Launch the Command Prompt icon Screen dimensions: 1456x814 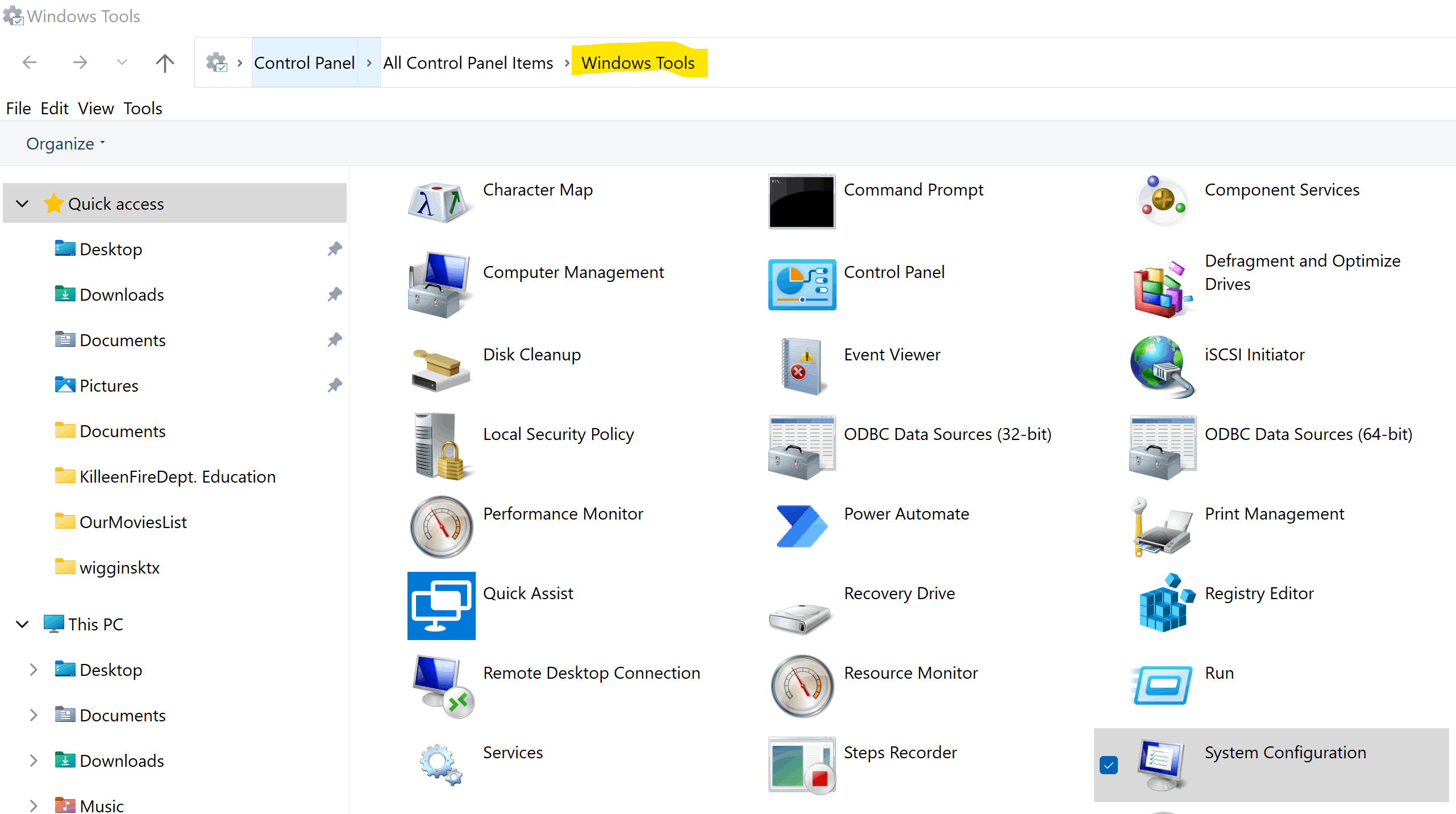click(x=801, y=202)
